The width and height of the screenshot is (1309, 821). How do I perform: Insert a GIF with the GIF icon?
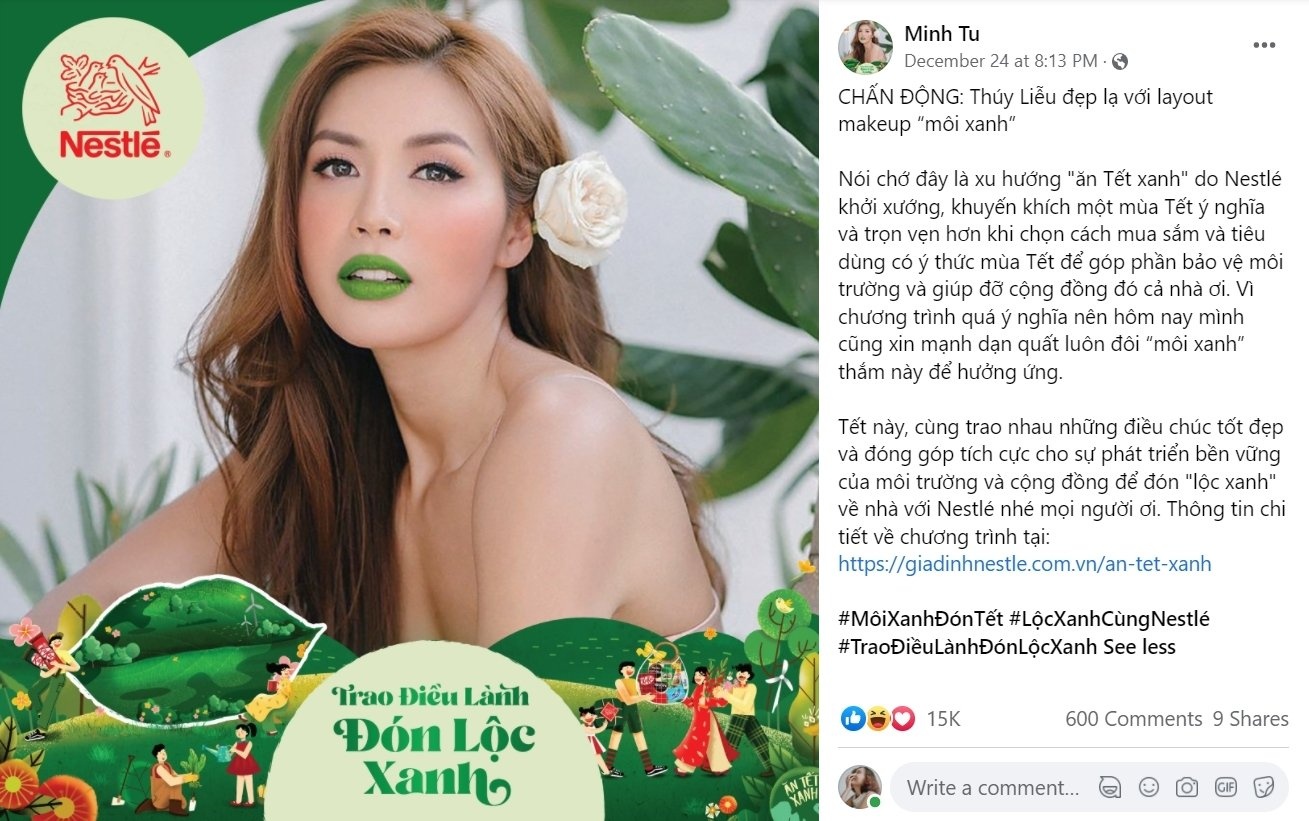[1224, 787]
